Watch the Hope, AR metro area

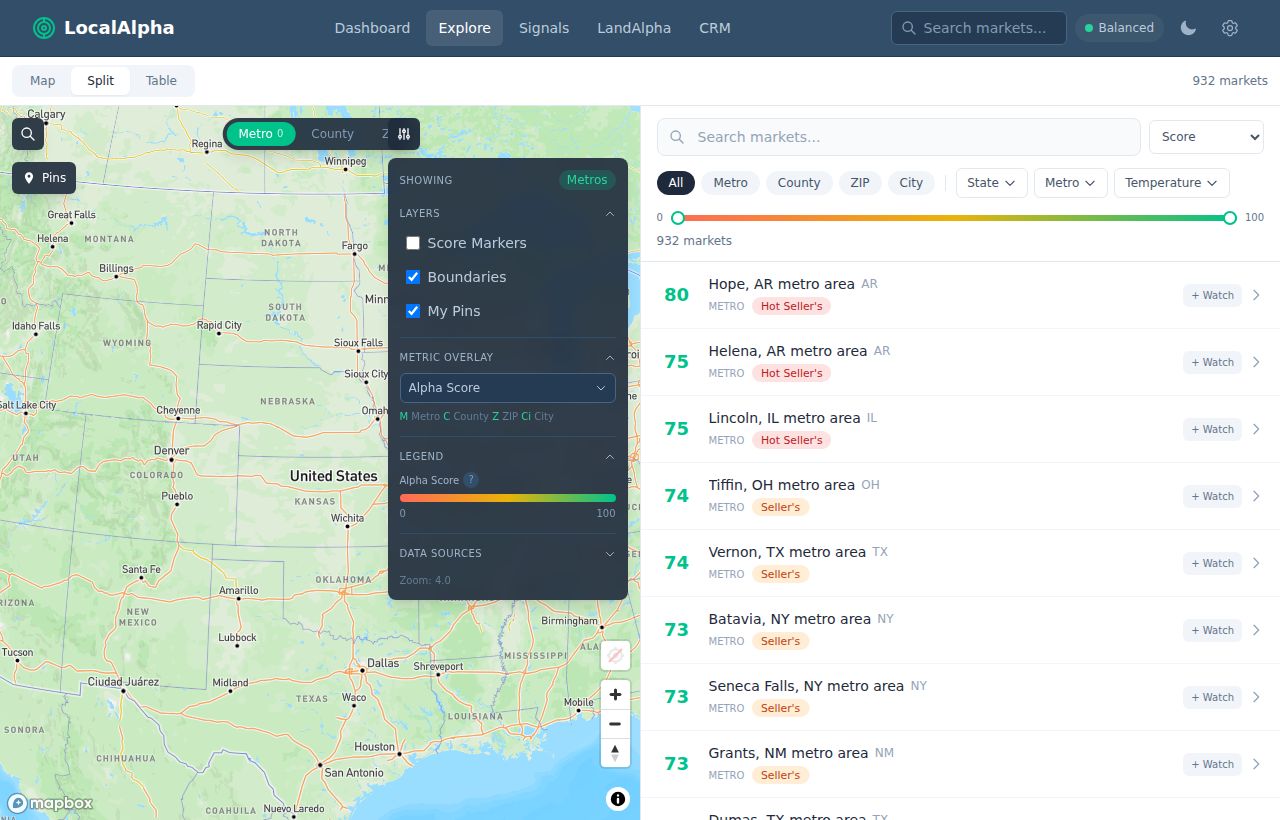(x=1212, y=295)
